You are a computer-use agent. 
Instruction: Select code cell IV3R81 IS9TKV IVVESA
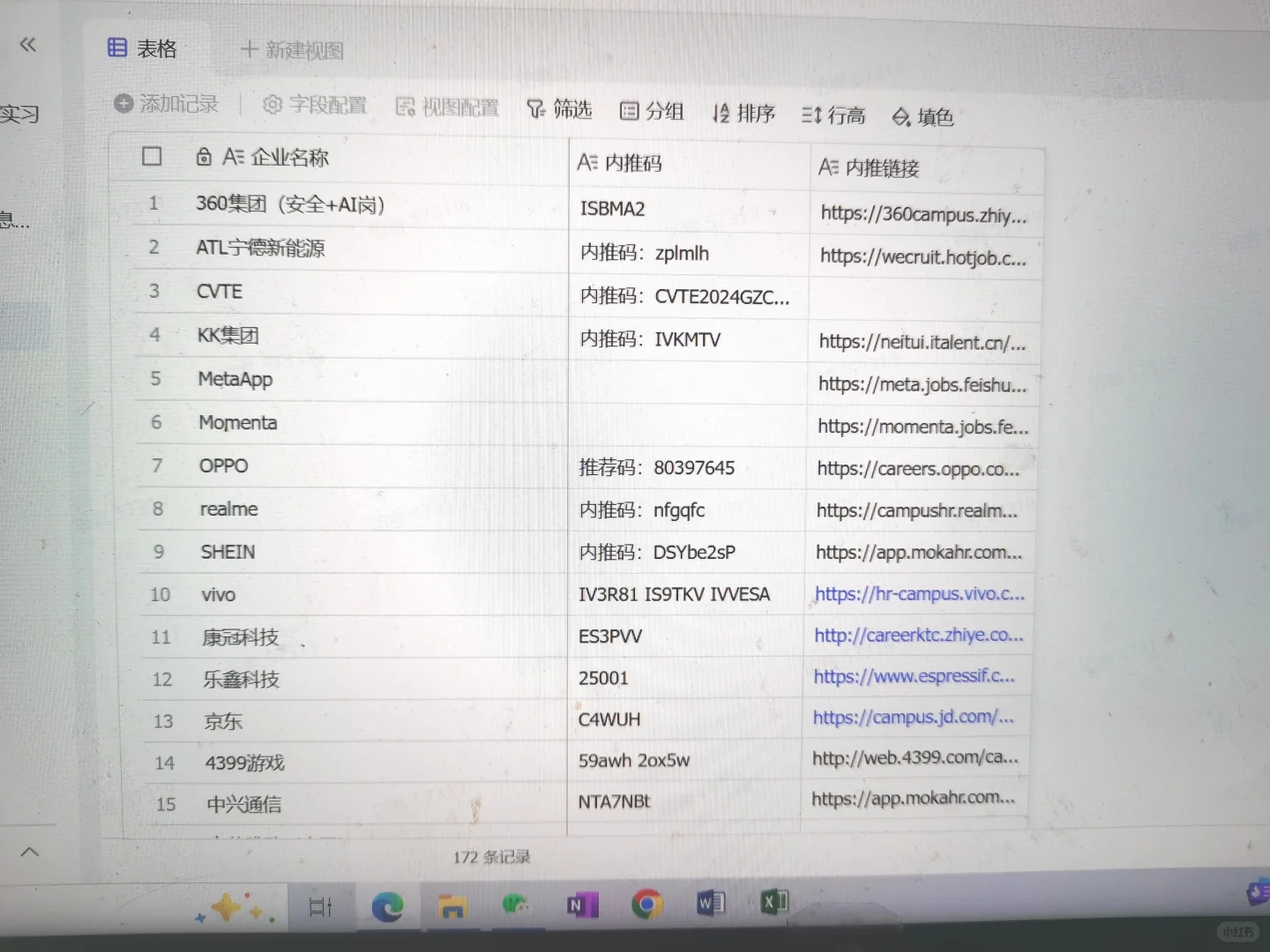coord(674,594)
